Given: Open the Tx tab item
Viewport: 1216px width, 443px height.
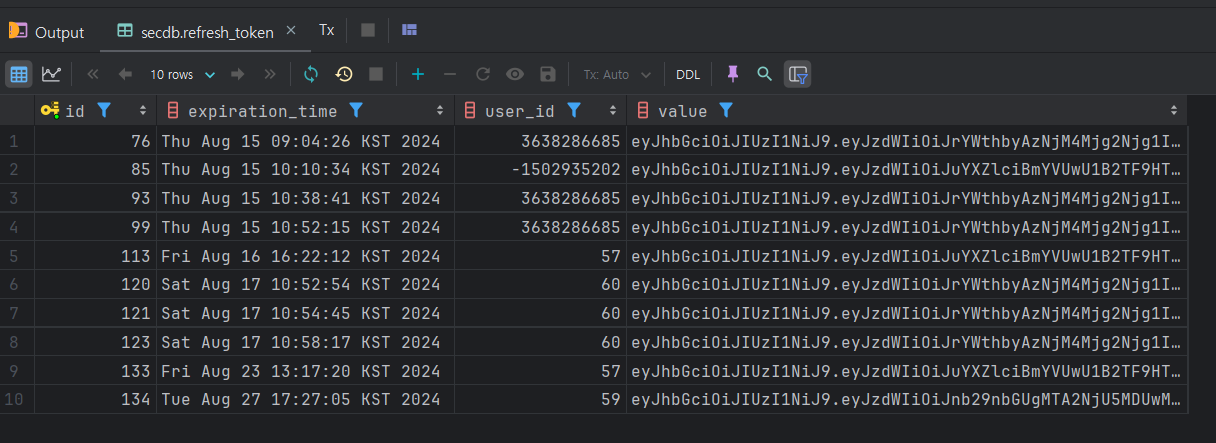Looking at the screenshot, I should coord(327,30).
